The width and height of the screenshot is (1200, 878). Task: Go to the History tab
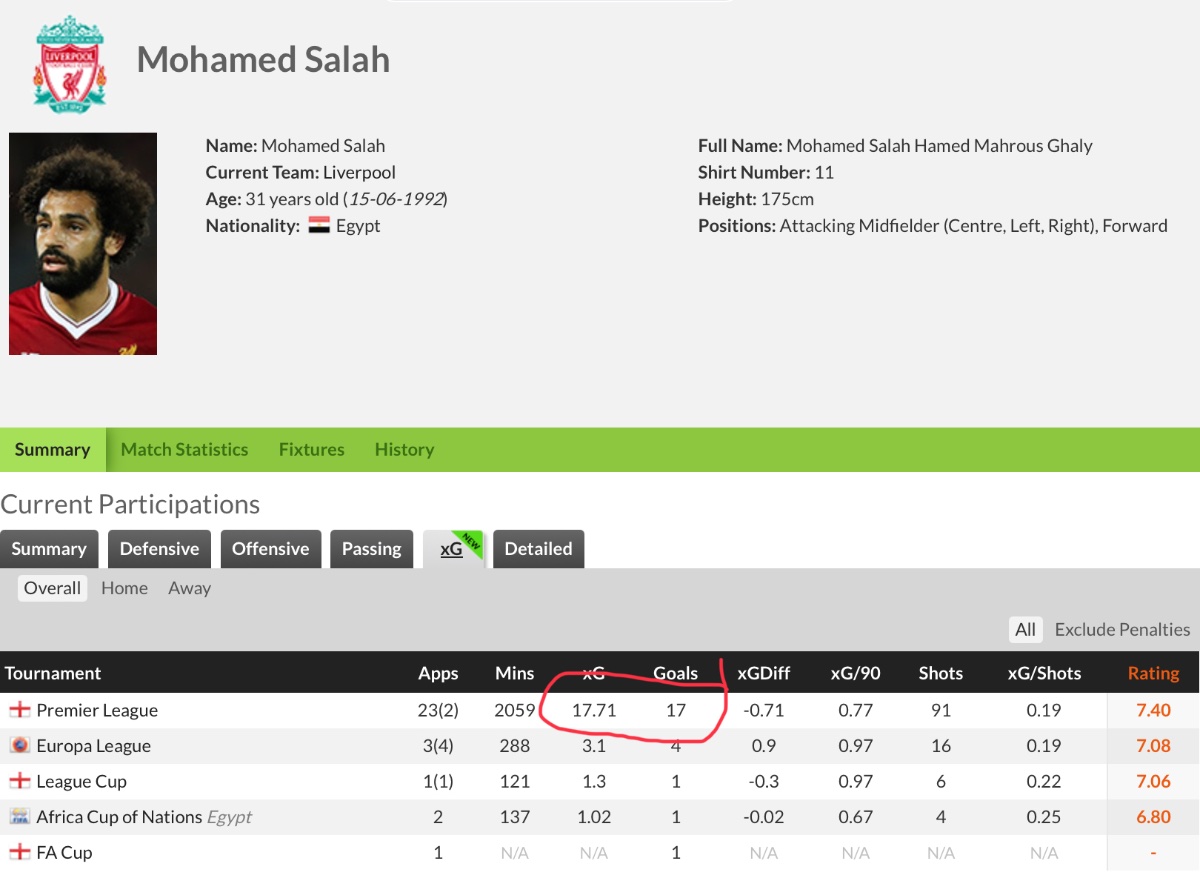tap(404, 450)
